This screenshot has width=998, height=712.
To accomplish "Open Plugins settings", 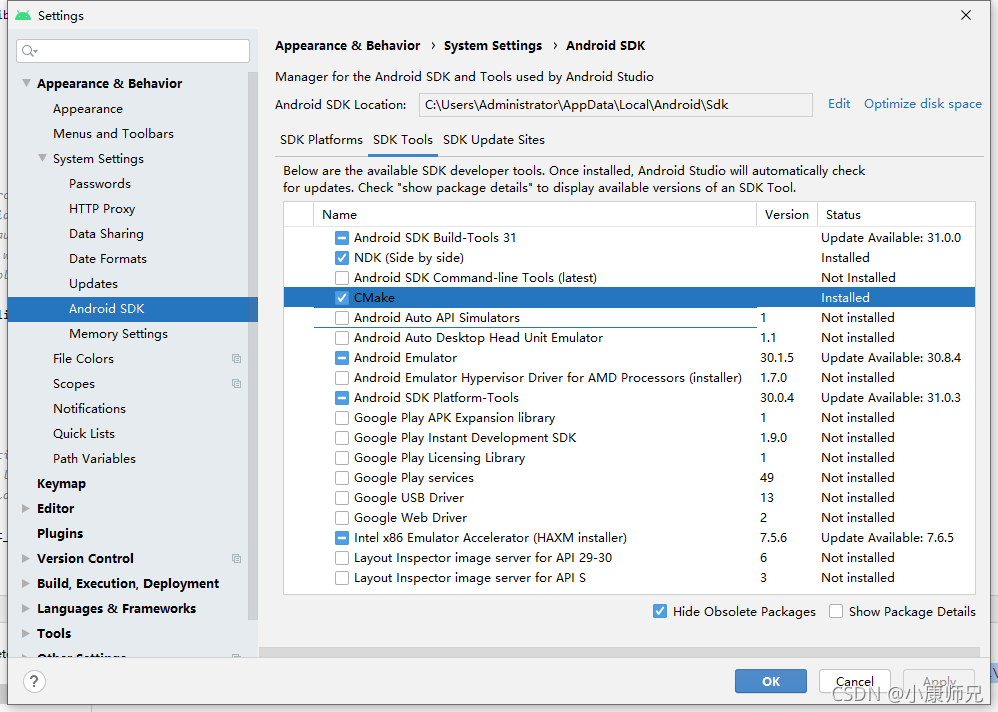I will pyautogui.click(x=60, y=533).
